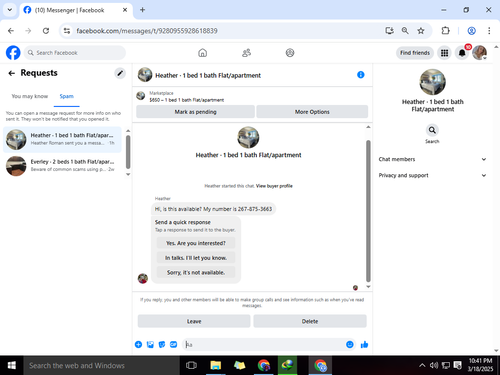The height and width of the screenshot is (375, 500).
Task: Open conversation information blue icon
Action: point(361,75)
